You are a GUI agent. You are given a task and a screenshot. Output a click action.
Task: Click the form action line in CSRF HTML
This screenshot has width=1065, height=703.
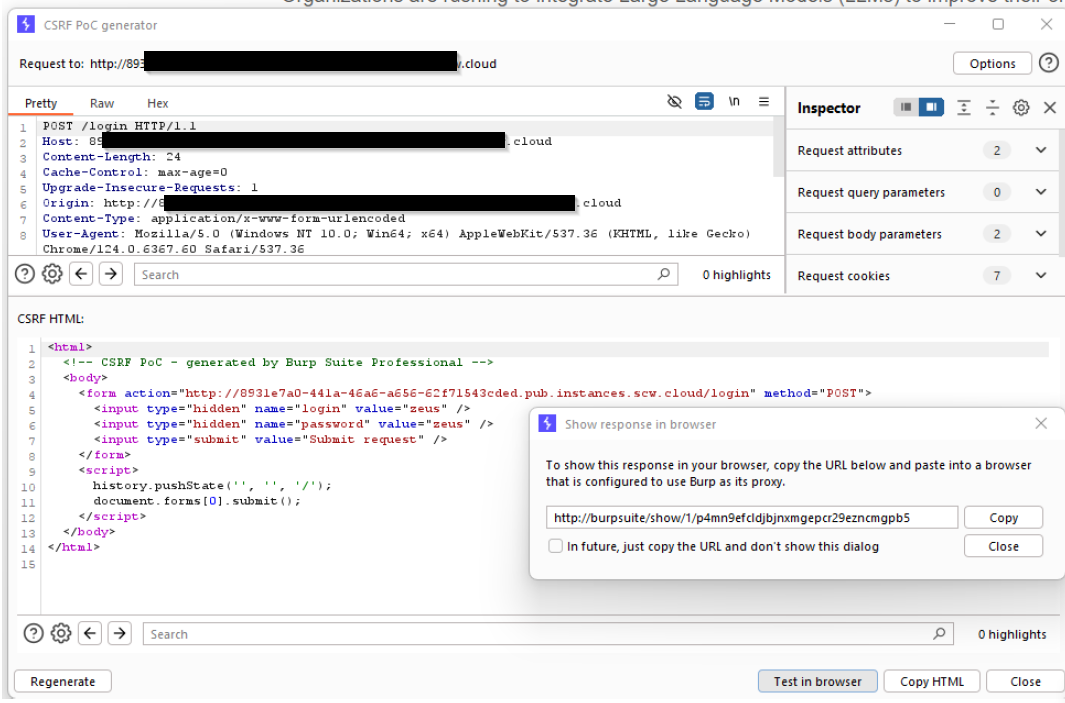pyautogui.click(x=475, y=393)
